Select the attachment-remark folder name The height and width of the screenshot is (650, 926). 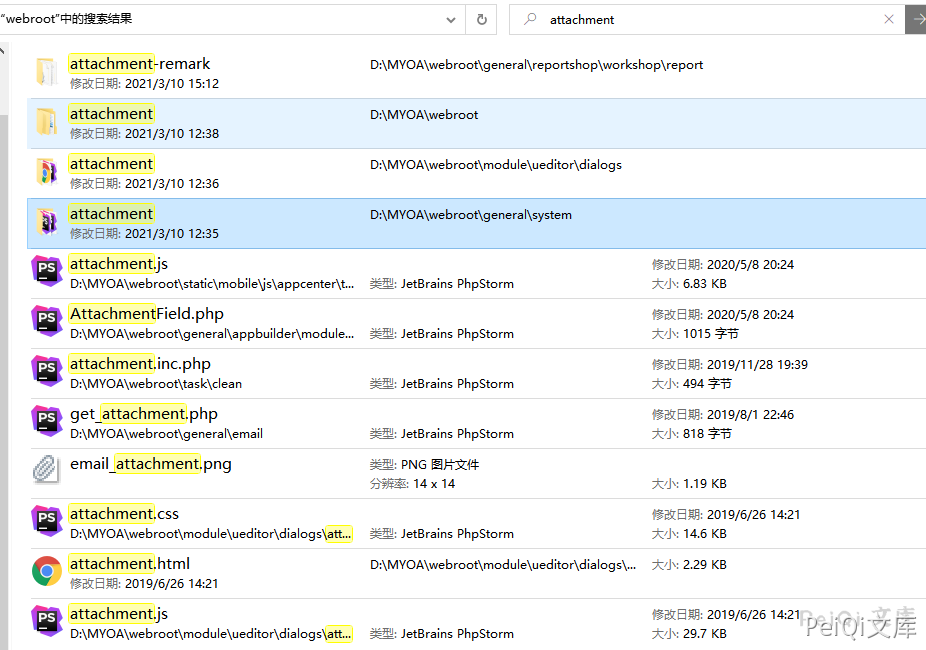140,63
